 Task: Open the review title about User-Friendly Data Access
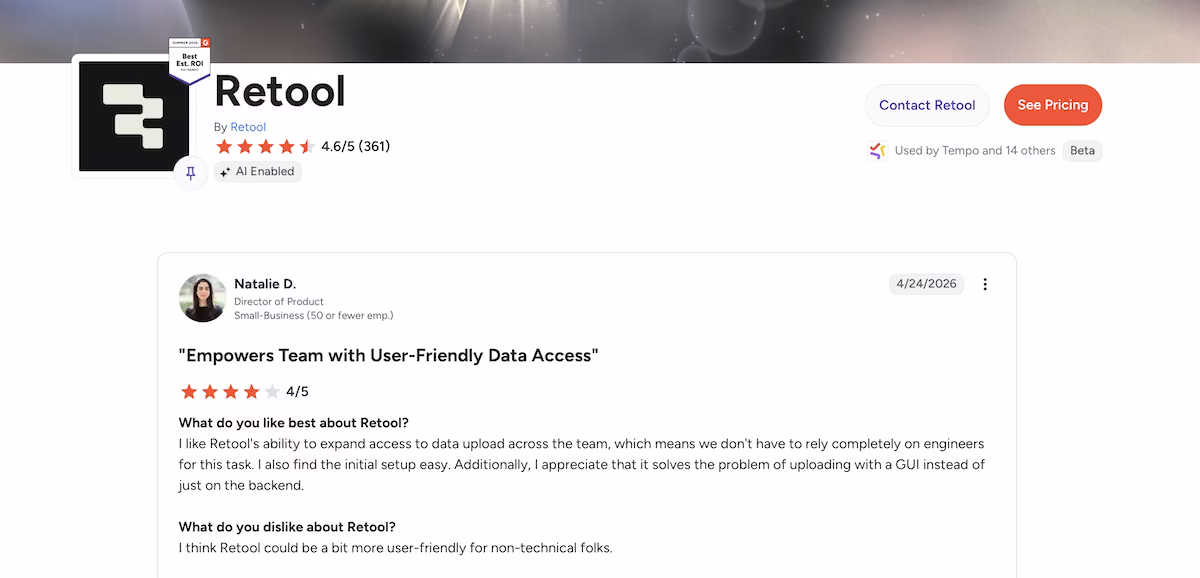[x=388, y=356]
